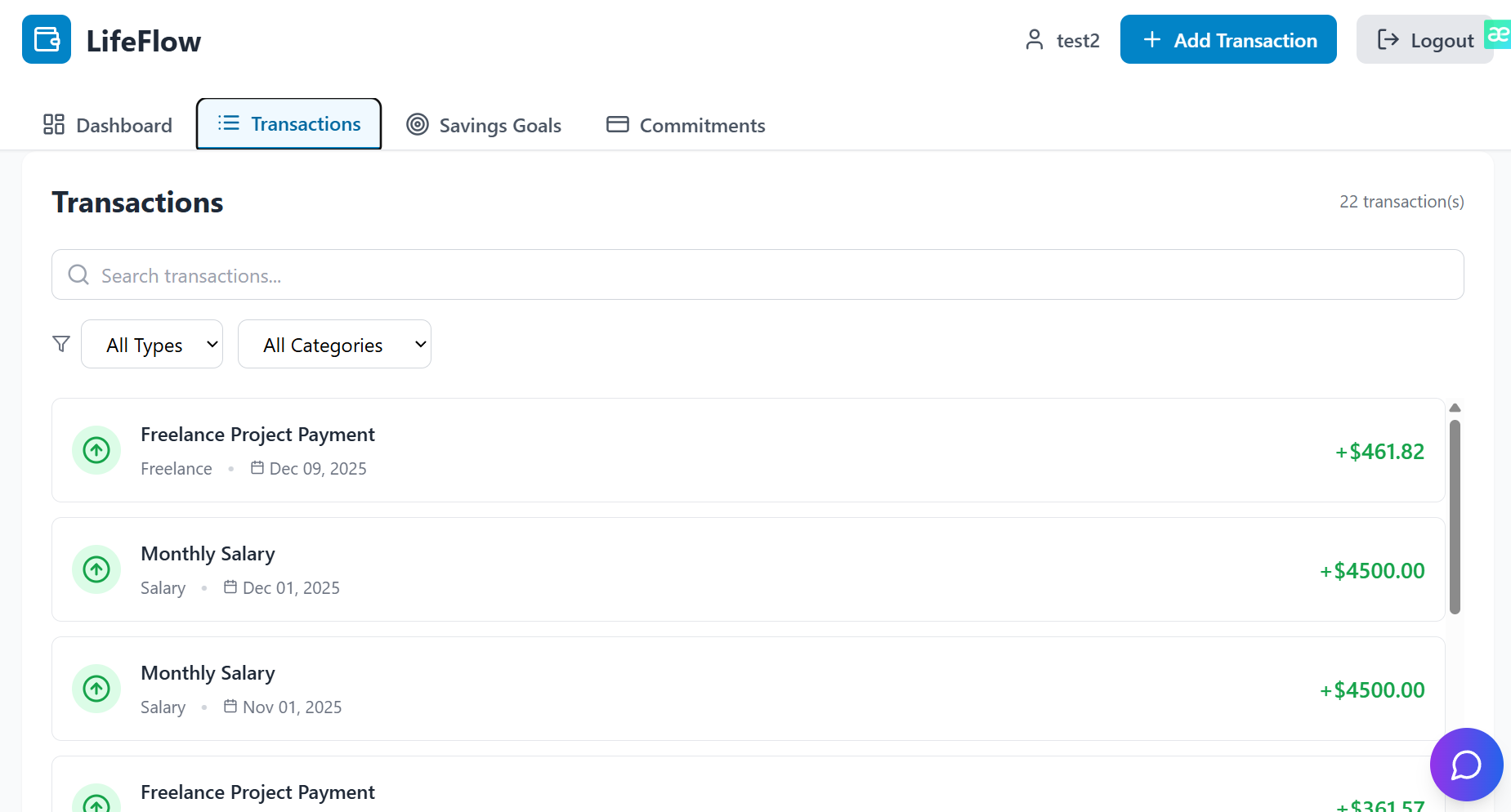The width and height of the screenshot is (1511, 812).
Task: Click the Dec 09, 2025 date text
Action: (318, 468)
